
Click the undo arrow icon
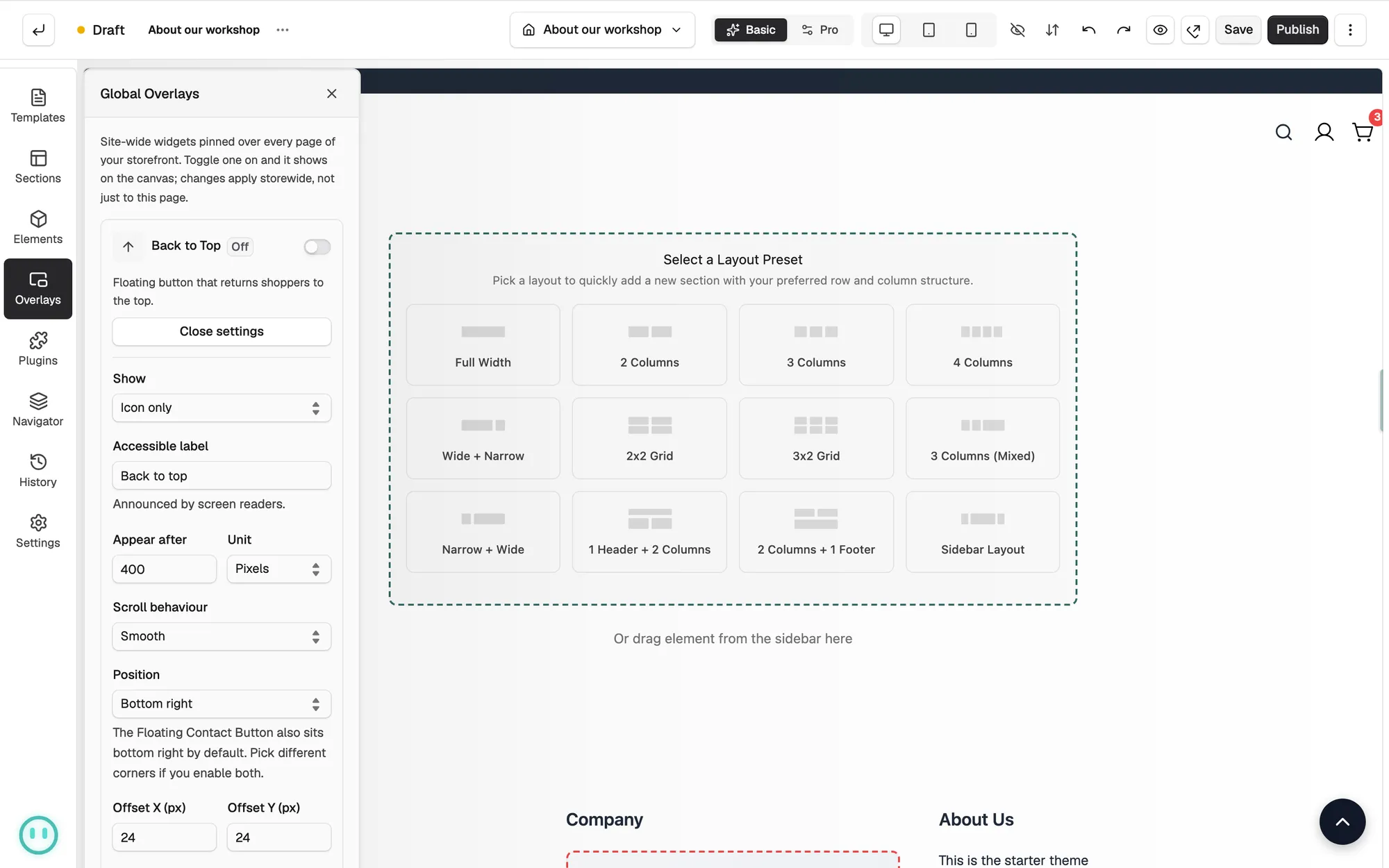(x=1088, y=30)
